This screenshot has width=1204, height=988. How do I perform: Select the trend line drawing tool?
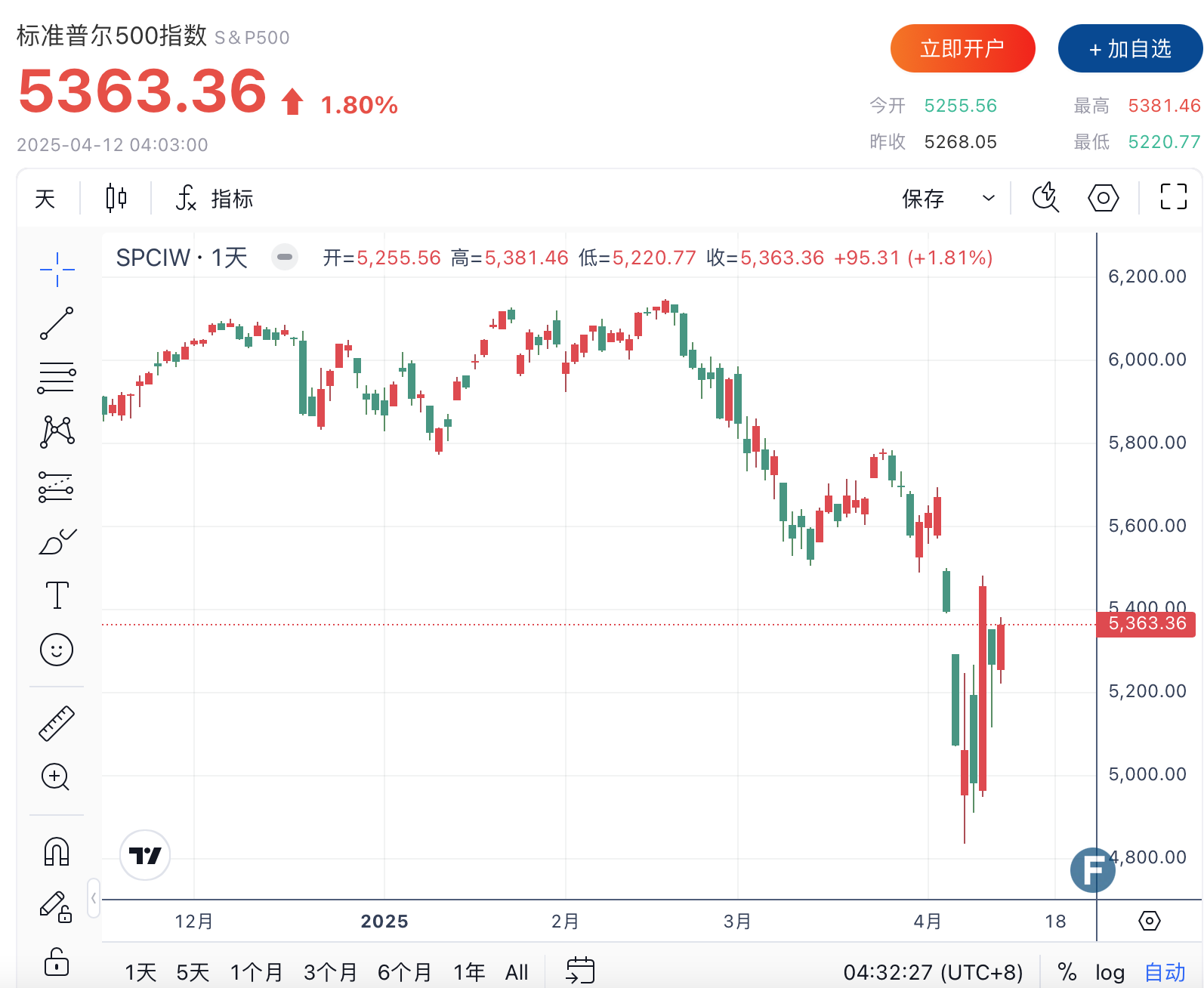tap(57, 323)
